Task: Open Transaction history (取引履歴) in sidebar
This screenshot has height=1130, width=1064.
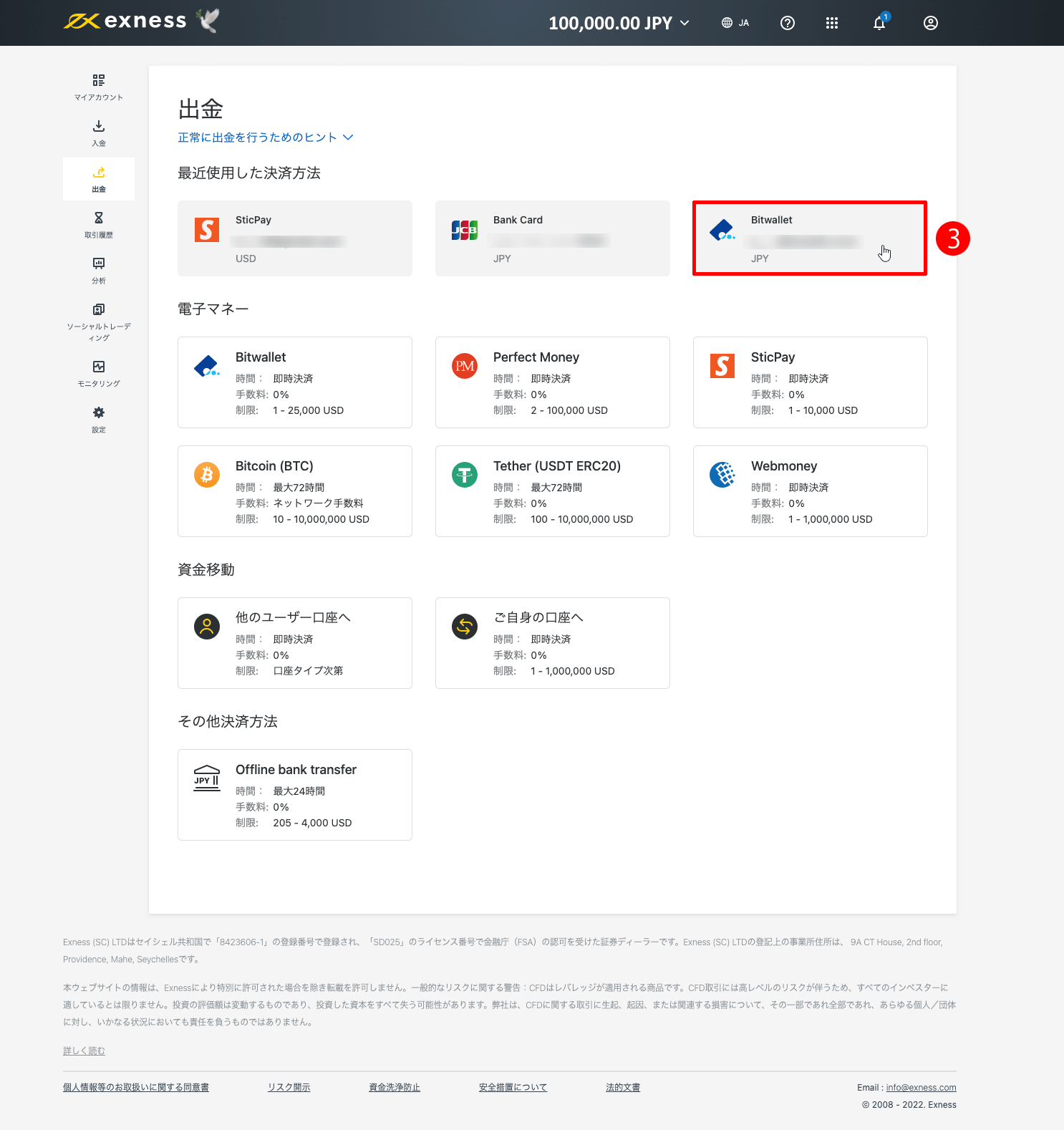Action: coord(99,225)
